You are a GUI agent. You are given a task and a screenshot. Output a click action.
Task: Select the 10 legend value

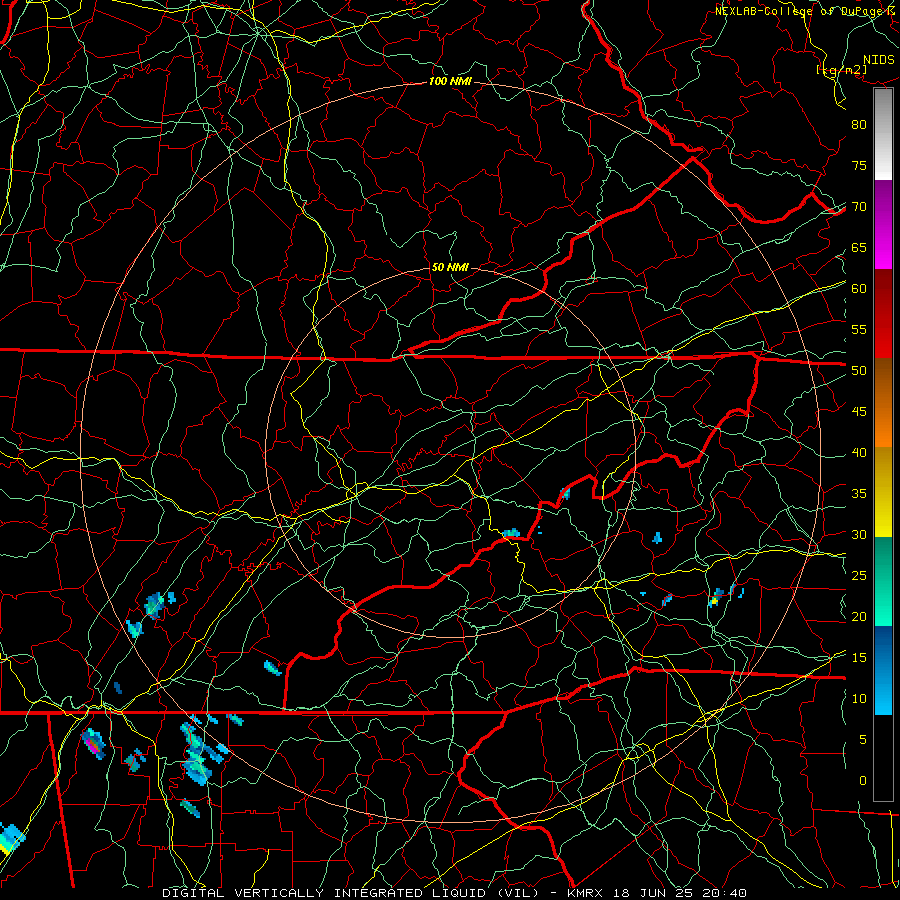point(859,699)
